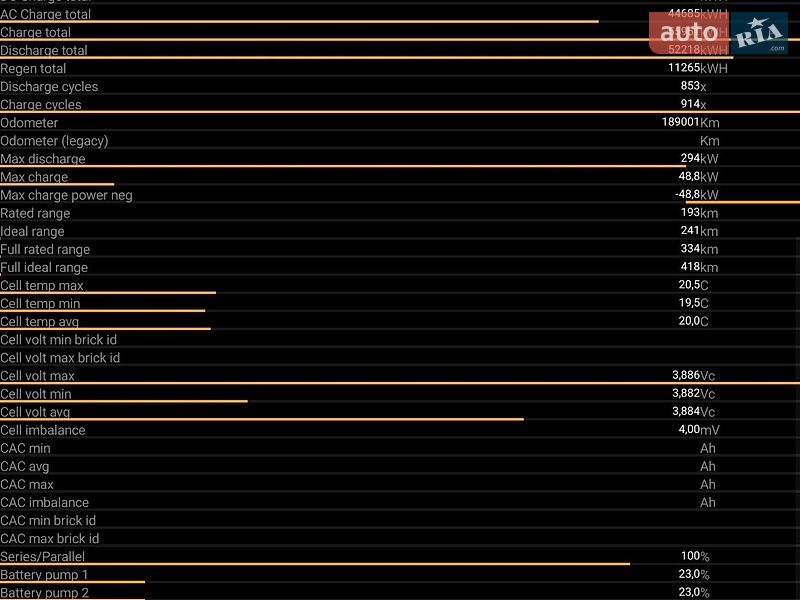
Task: Click the 'CAC min brick id' label
Action: tap(48, 520)
